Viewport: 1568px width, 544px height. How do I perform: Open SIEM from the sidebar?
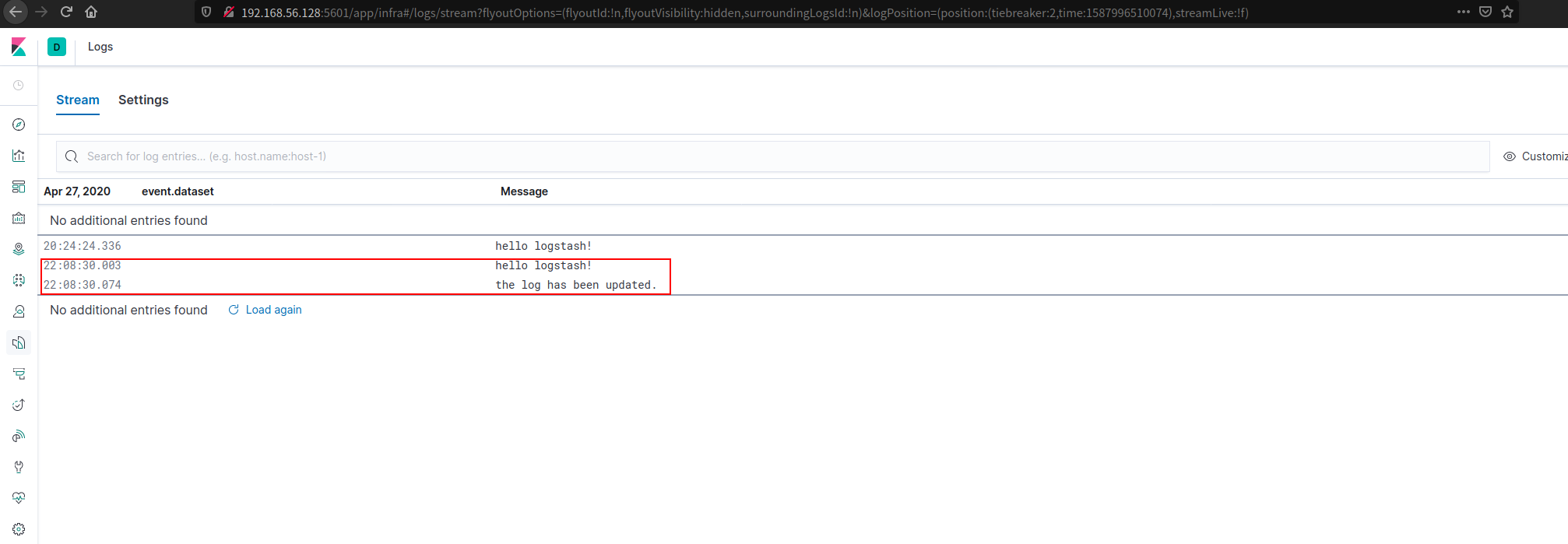(x=19, y=436)
